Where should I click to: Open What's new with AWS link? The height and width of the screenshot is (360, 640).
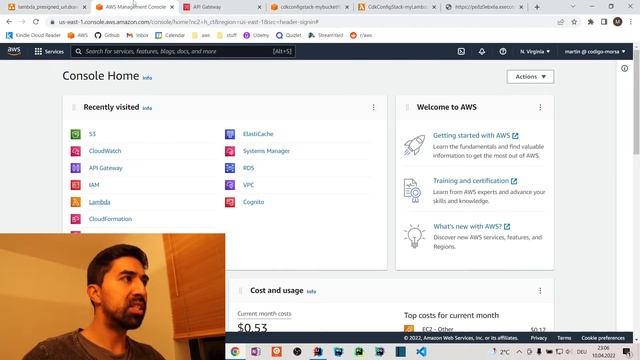point(472,227)
